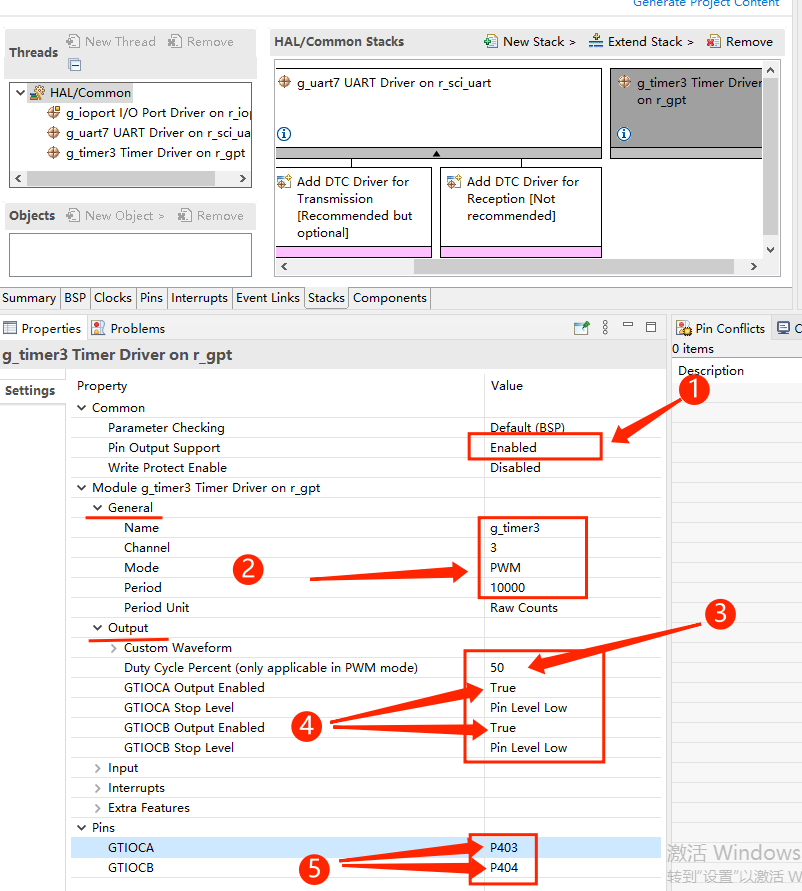
Task: Toggle Pin Output Support Enabled value
Action: (x=513, y=448)
